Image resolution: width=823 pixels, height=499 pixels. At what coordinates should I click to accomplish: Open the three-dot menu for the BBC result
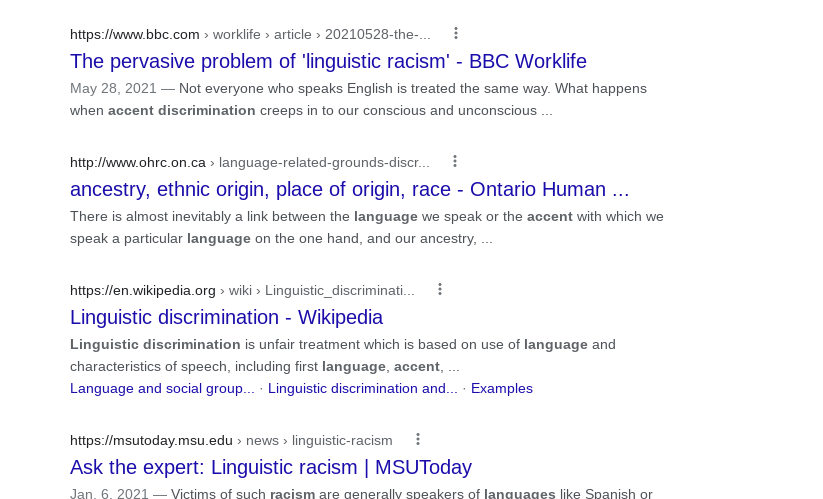click(456, 34)
